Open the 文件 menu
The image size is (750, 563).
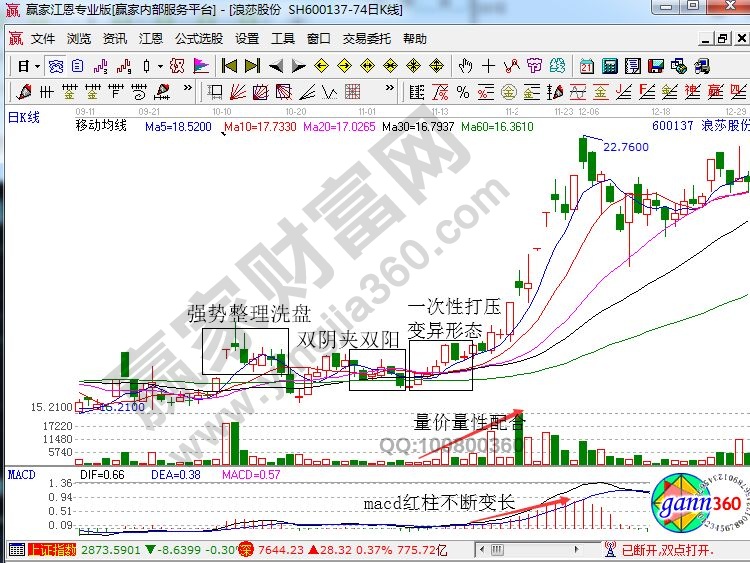click(43, 39)
